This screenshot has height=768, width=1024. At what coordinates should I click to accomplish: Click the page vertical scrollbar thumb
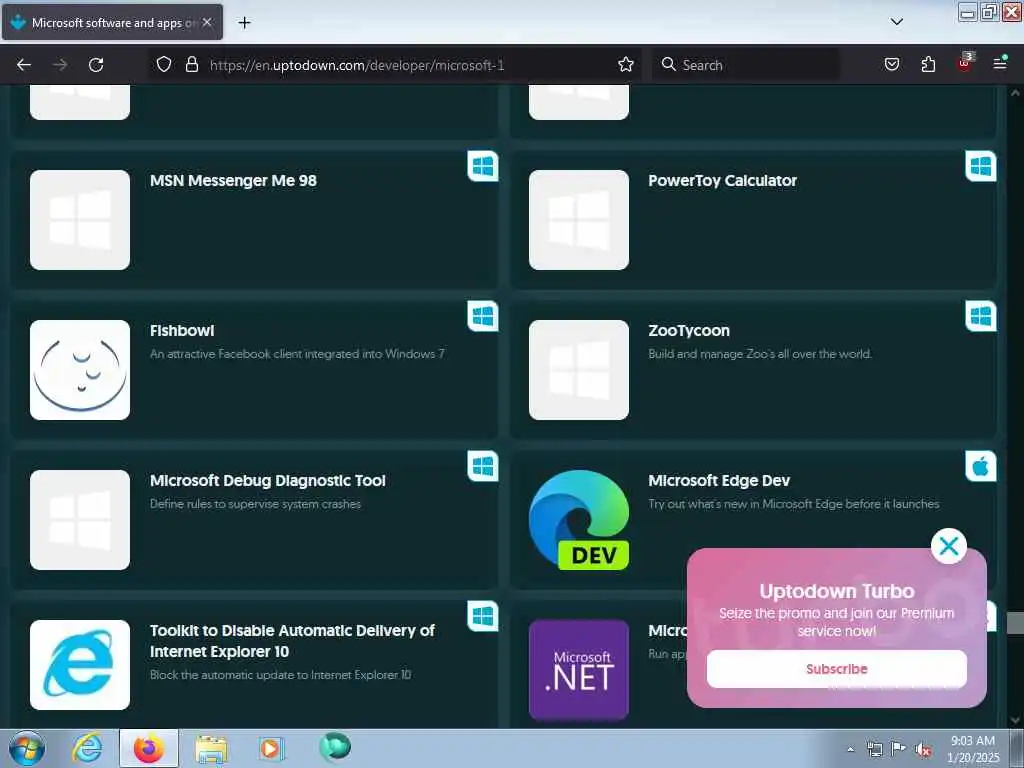point(1015,622)
